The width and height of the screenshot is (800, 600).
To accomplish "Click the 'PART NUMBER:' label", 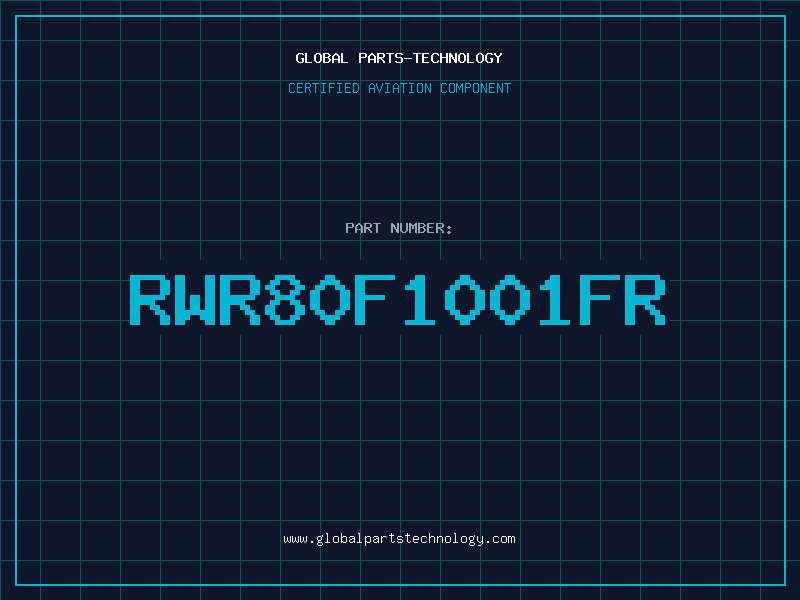I will point(399,228).
